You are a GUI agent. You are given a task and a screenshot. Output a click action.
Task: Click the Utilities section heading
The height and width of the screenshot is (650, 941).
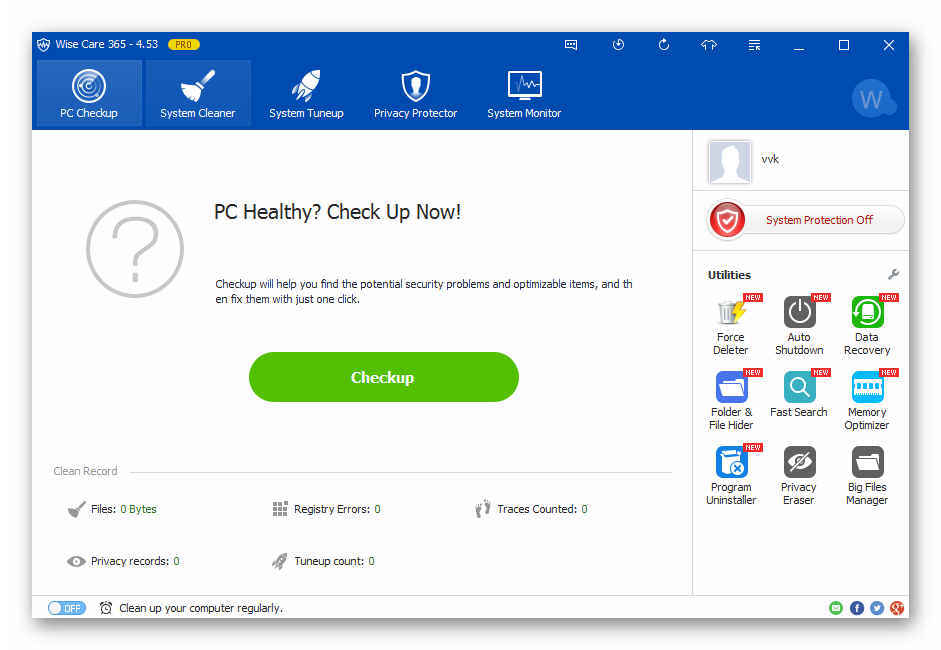click(x=729, y=275)
